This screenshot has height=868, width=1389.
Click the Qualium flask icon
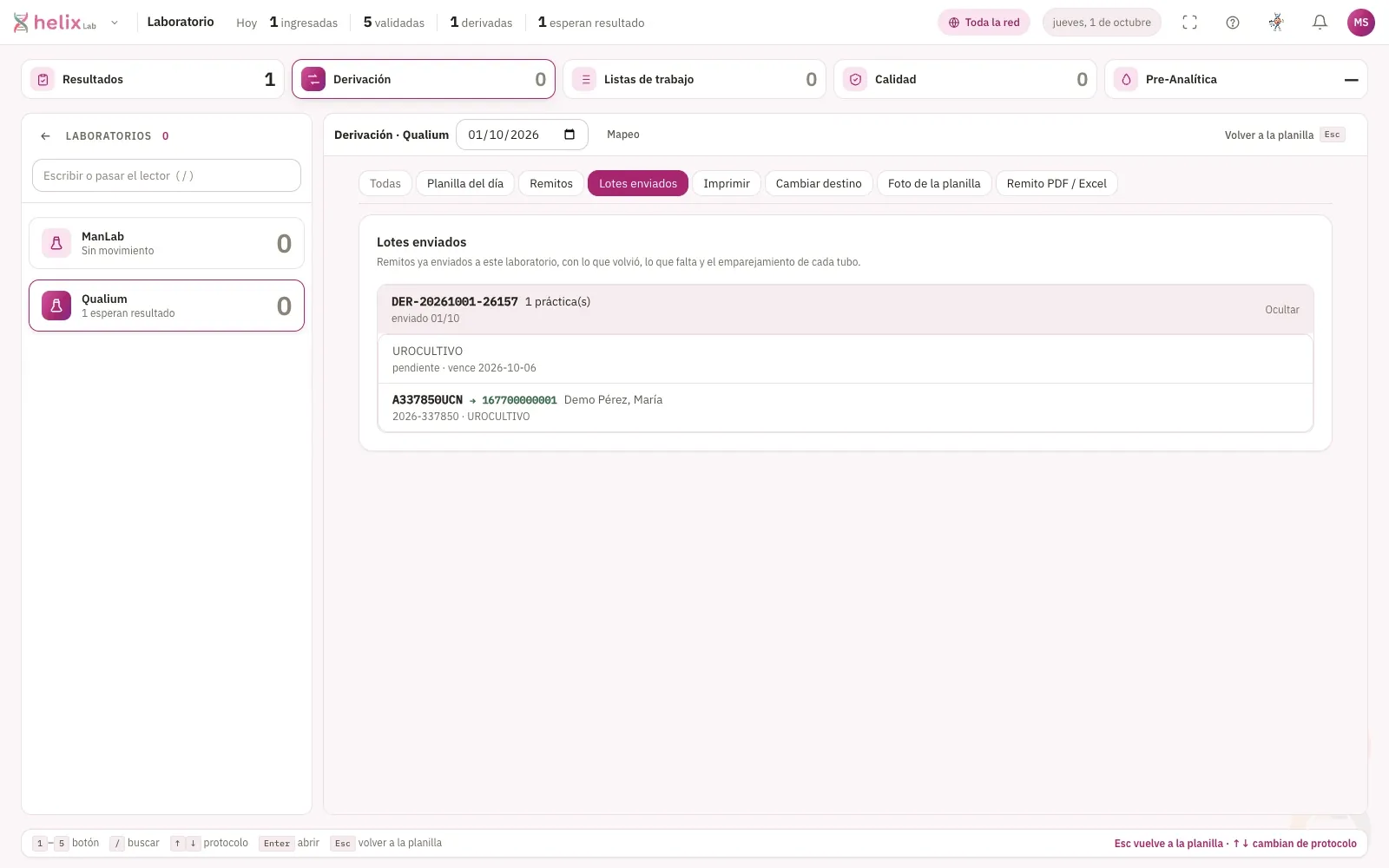pyautogui.click(x=56, y=306)
